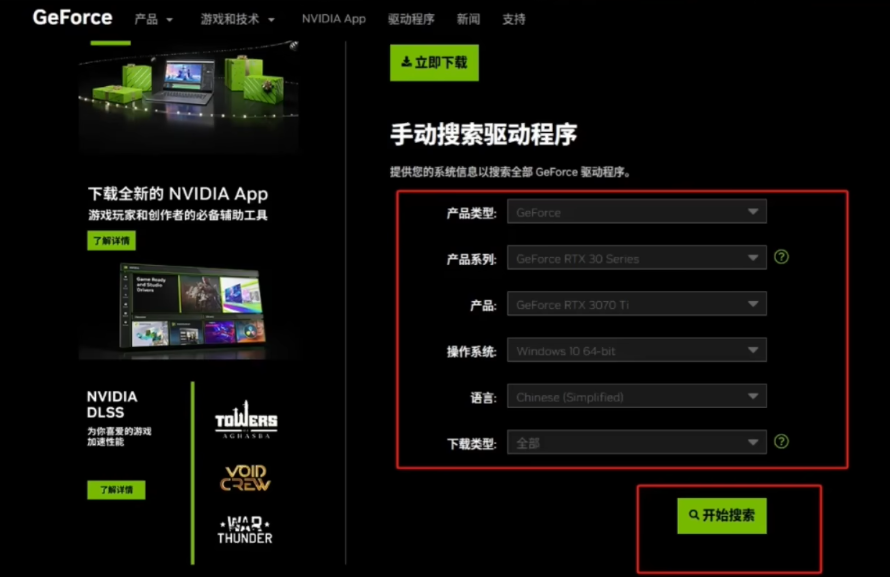Click help icon beside 下载类型 dropdown

(x=782, y=441)
